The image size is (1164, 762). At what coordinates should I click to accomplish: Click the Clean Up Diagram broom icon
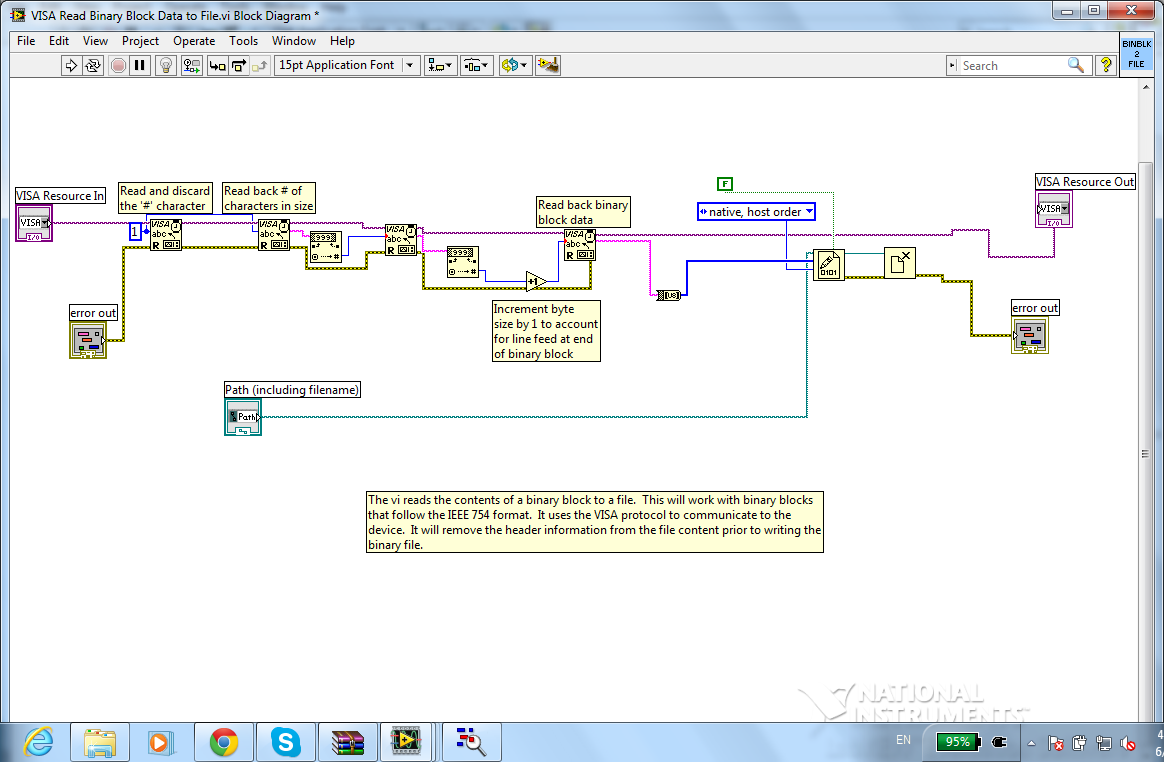tap(548, 65)
